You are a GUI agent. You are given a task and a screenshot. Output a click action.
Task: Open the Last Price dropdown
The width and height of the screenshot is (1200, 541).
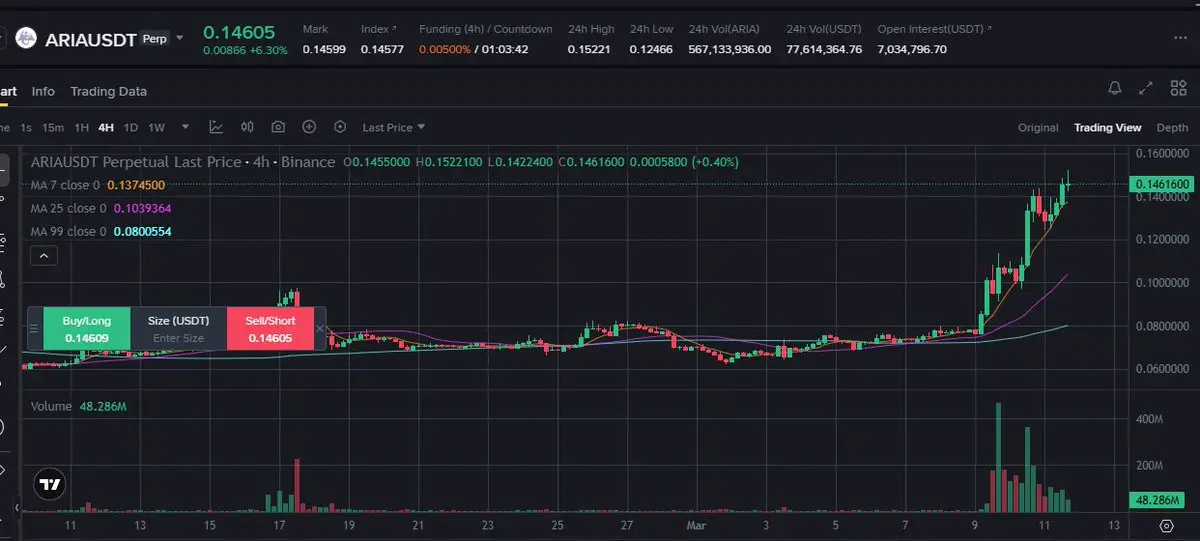(393, 127)
